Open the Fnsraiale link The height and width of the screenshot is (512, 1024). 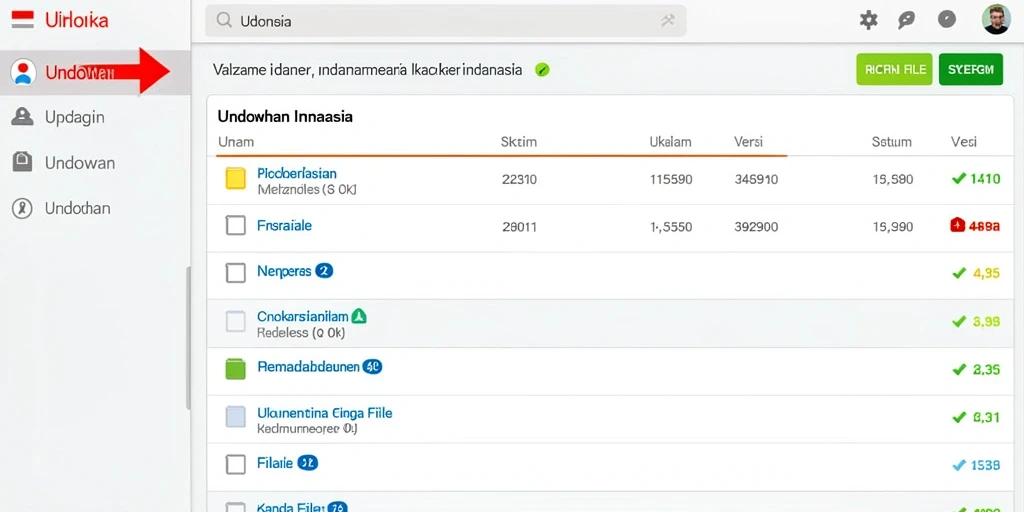point(284,226)
